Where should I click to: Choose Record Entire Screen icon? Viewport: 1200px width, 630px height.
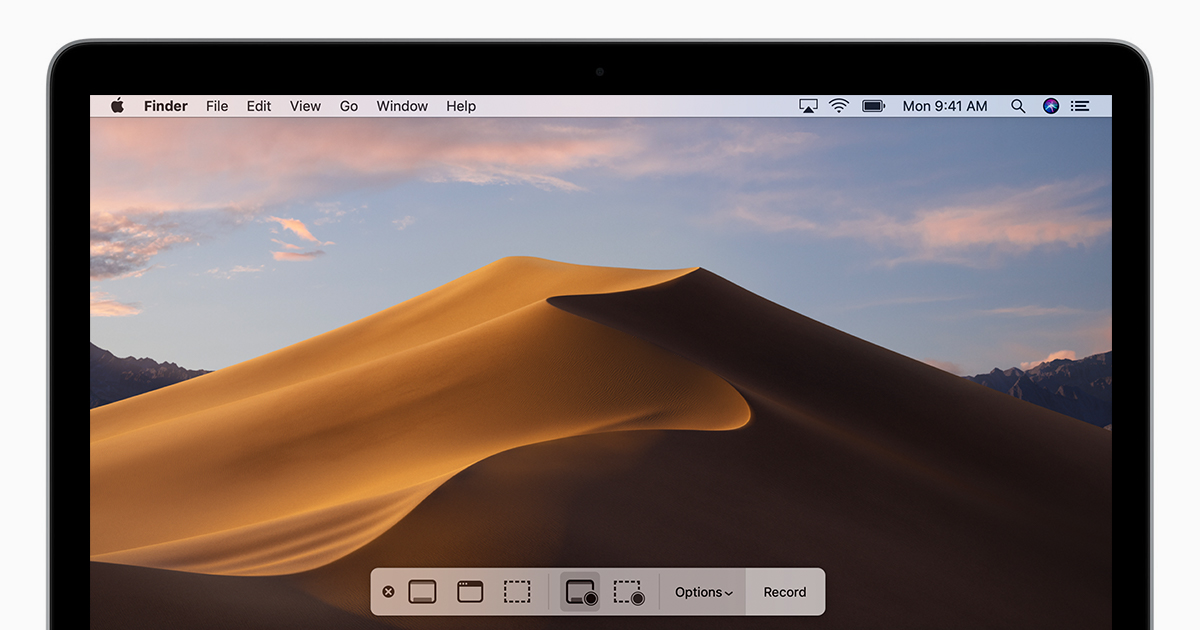click(x=580, y=592)
